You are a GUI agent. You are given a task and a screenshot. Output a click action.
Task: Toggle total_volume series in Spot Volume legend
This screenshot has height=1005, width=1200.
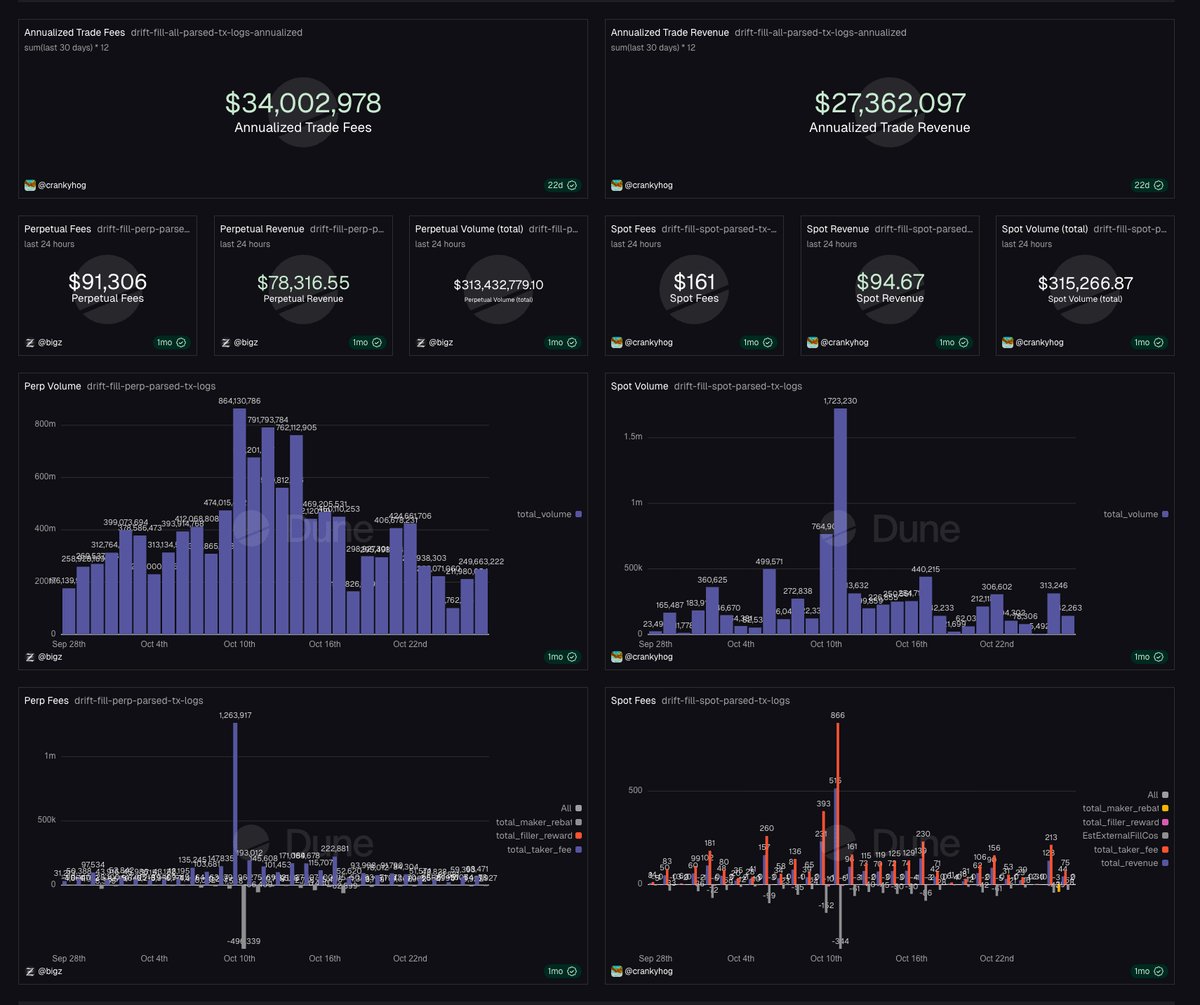click(1135, 514)
